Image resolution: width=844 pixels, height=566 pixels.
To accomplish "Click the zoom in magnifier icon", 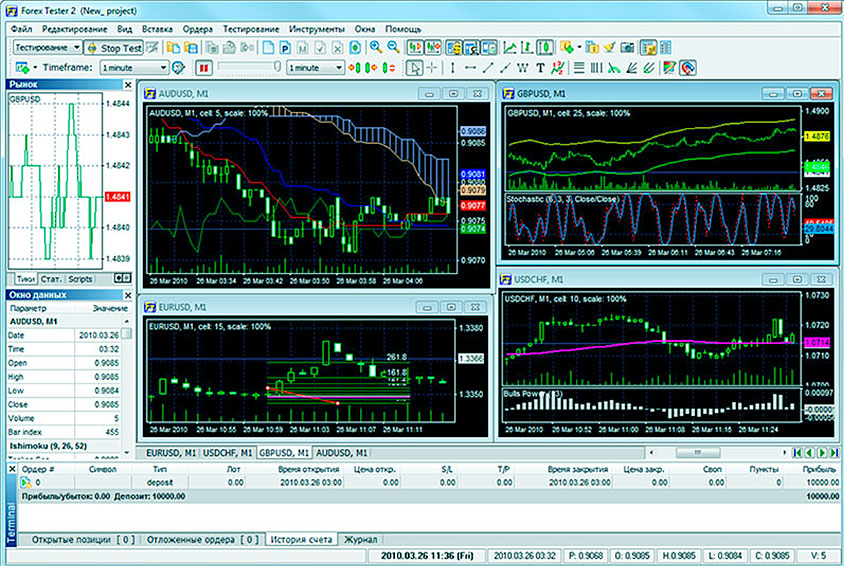I will click(x=375, y=47).
